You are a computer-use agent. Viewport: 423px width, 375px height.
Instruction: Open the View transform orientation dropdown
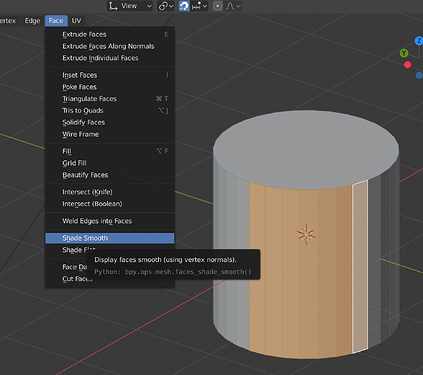[x=130, y=6]
